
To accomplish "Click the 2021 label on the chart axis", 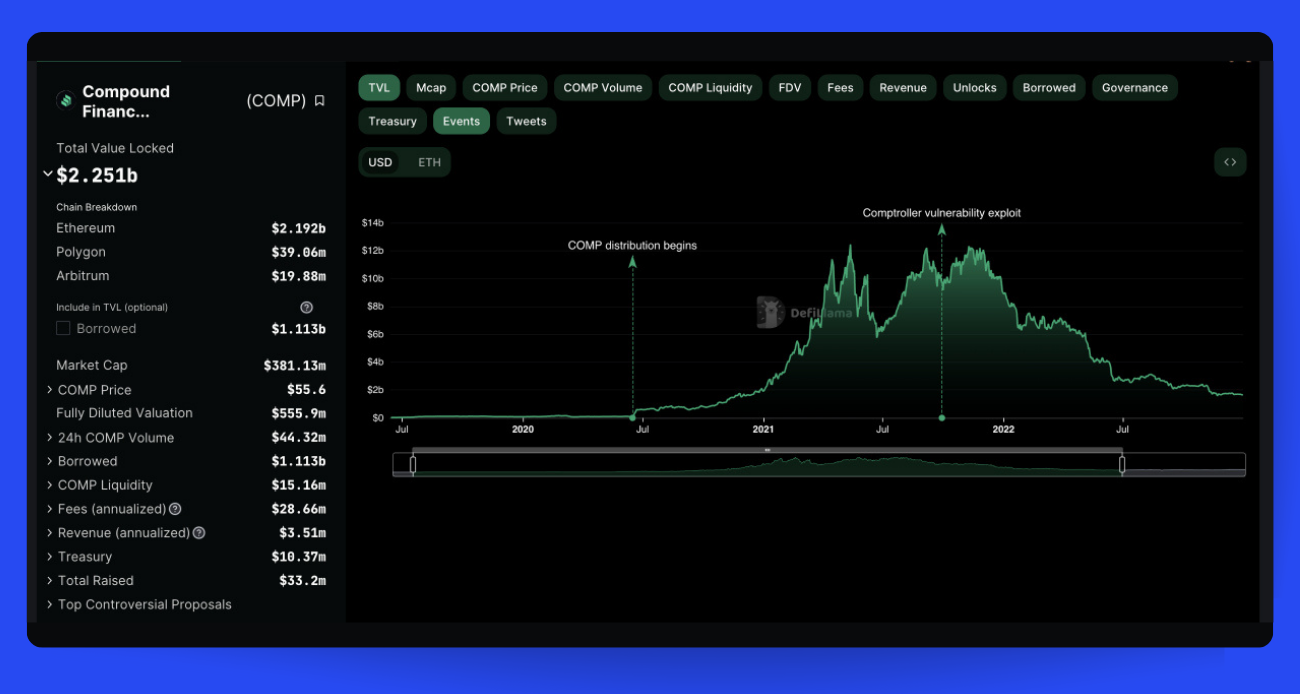I will tap(763, 430).
